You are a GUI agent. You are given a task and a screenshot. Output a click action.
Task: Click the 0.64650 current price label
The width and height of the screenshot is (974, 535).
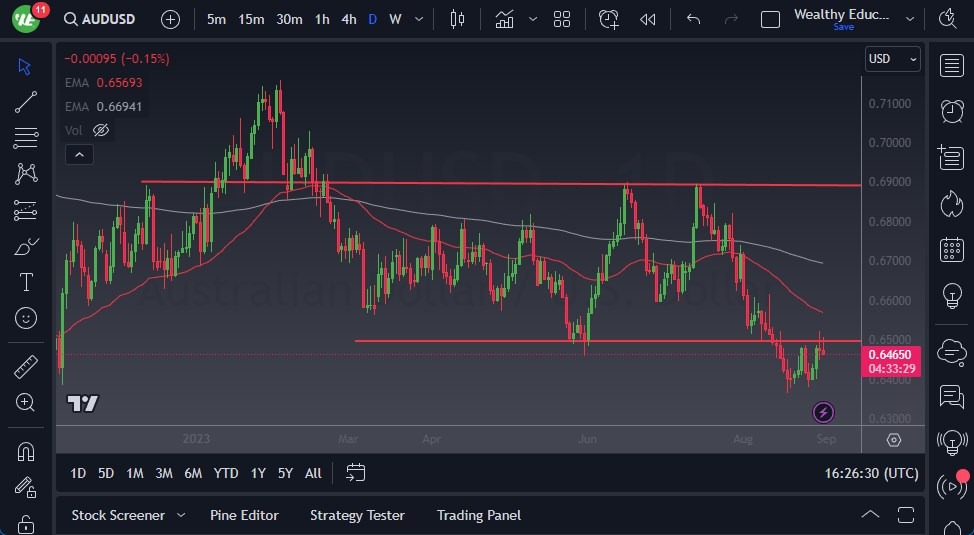889,354
